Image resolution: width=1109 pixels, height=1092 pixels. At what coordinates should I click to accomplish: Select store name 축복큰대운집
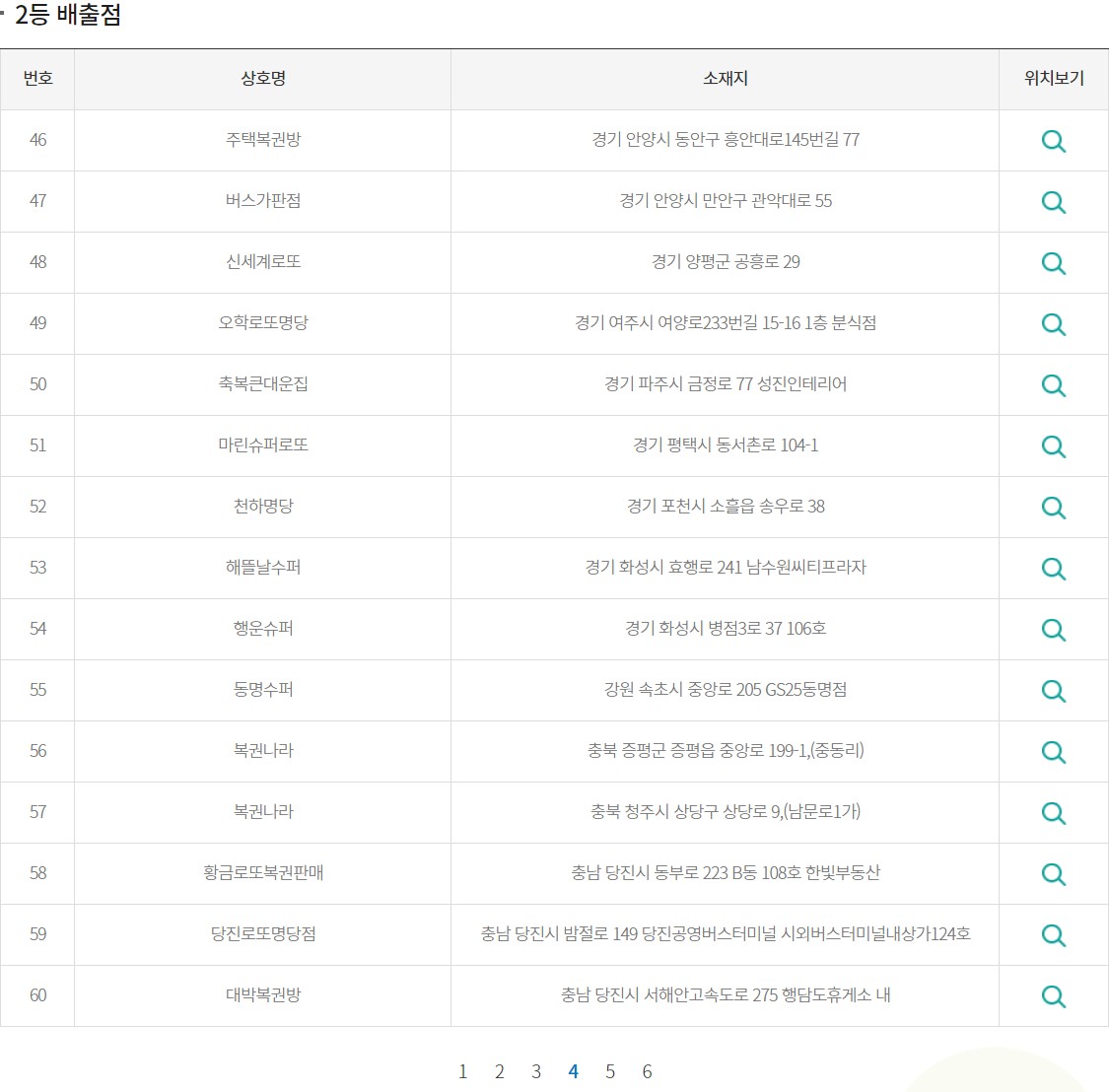point(263,384)
